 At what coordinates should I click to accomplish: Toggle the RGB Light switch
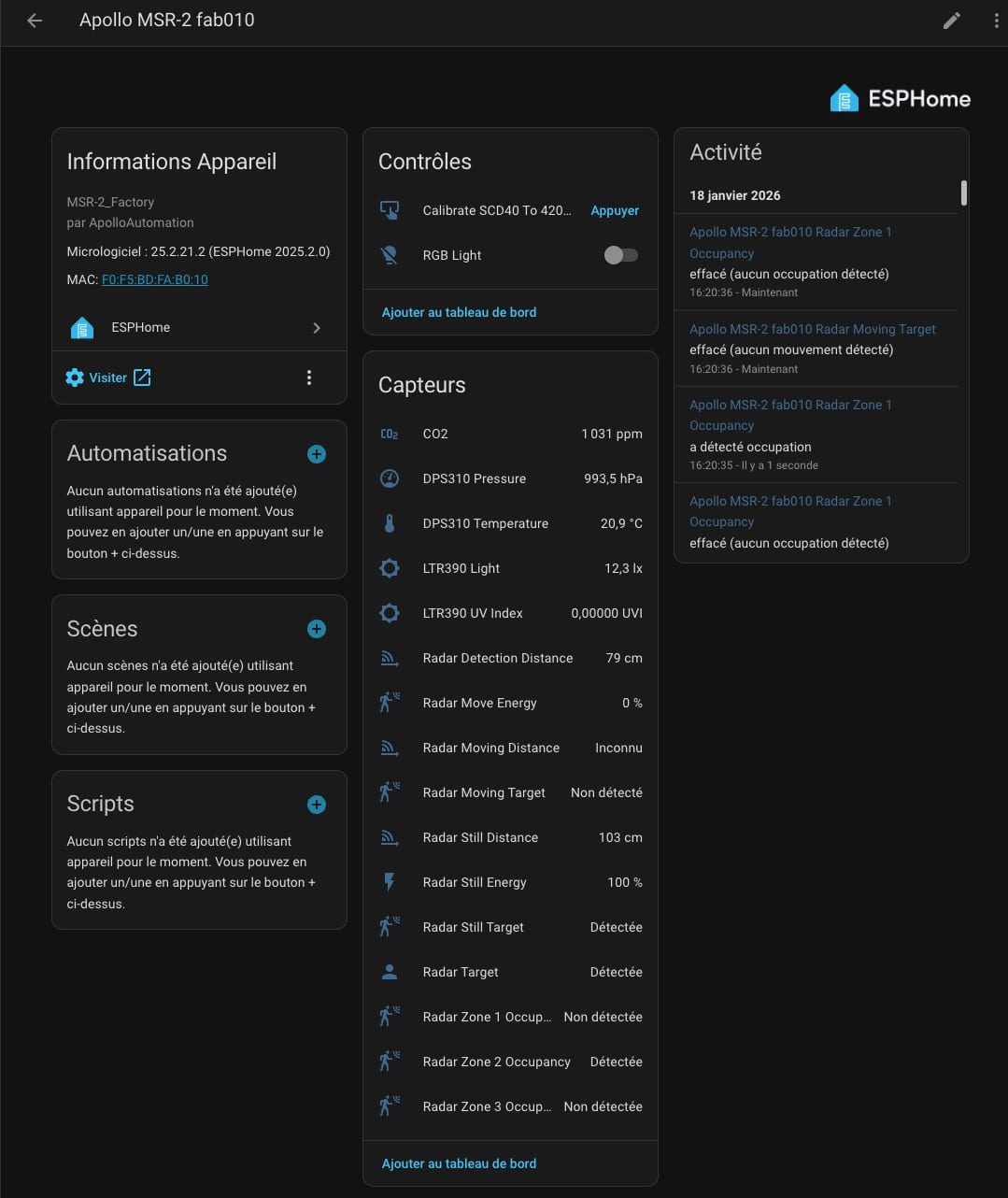pos(620,255)
